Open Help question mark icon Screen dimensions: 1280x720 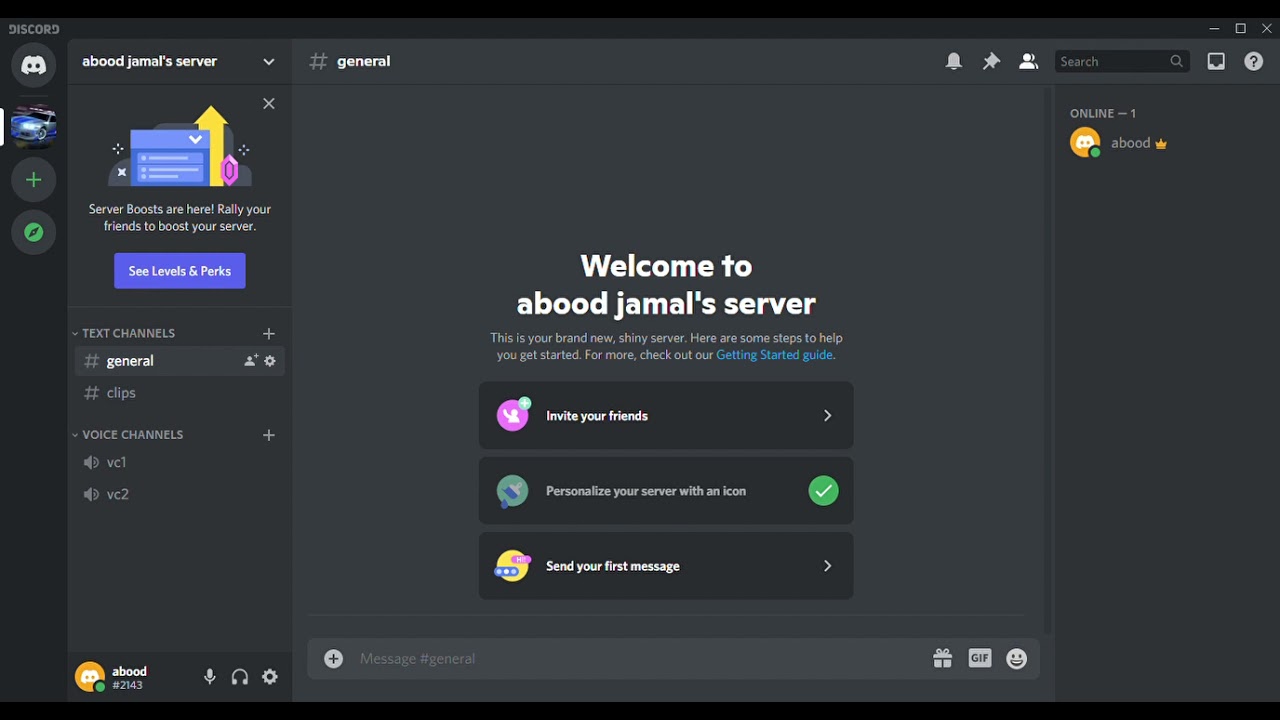[x=1254, y=62]
